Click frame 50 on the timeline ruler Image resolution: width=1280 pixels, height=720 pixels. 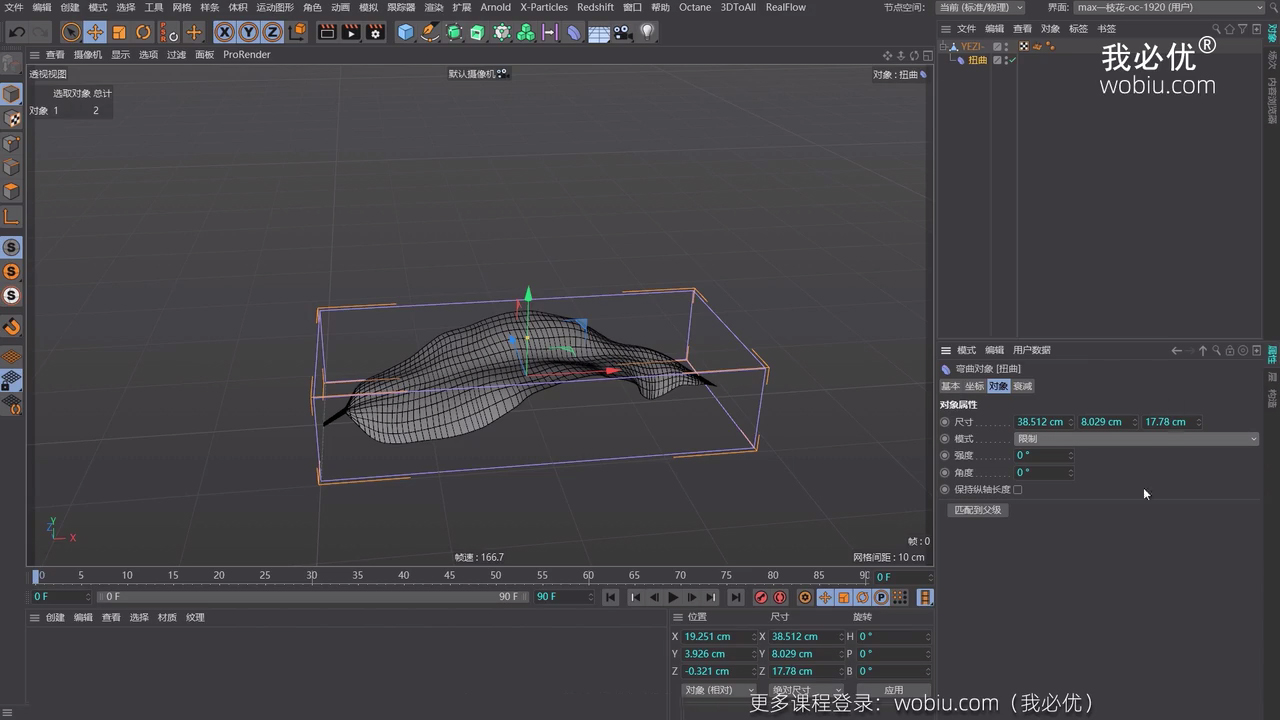496,576
